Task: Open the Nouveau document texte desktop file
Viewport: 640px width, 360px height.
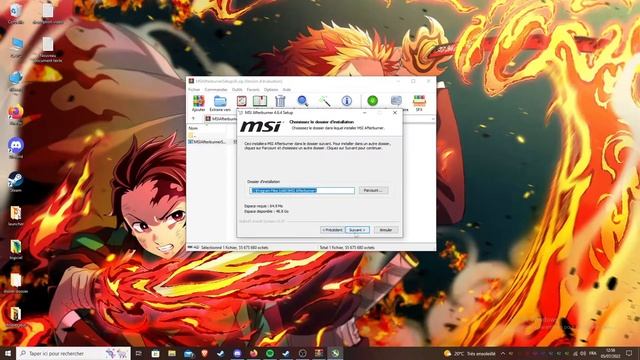Action: [47, 50]
